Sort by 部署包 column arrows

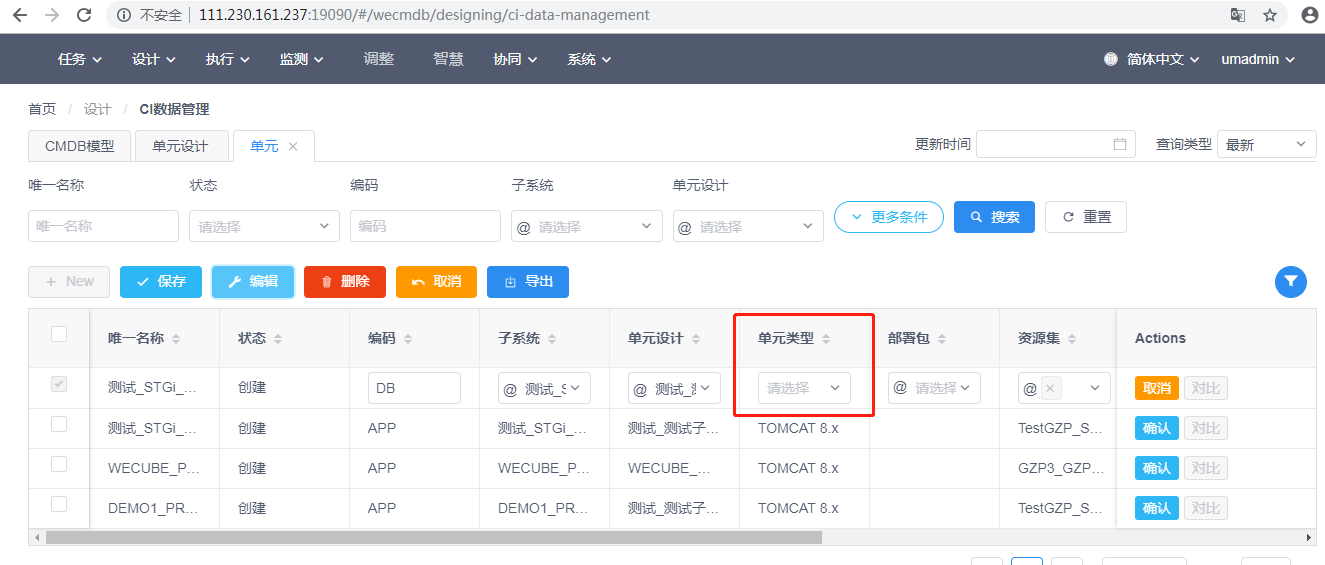click(x=942, y=339)
